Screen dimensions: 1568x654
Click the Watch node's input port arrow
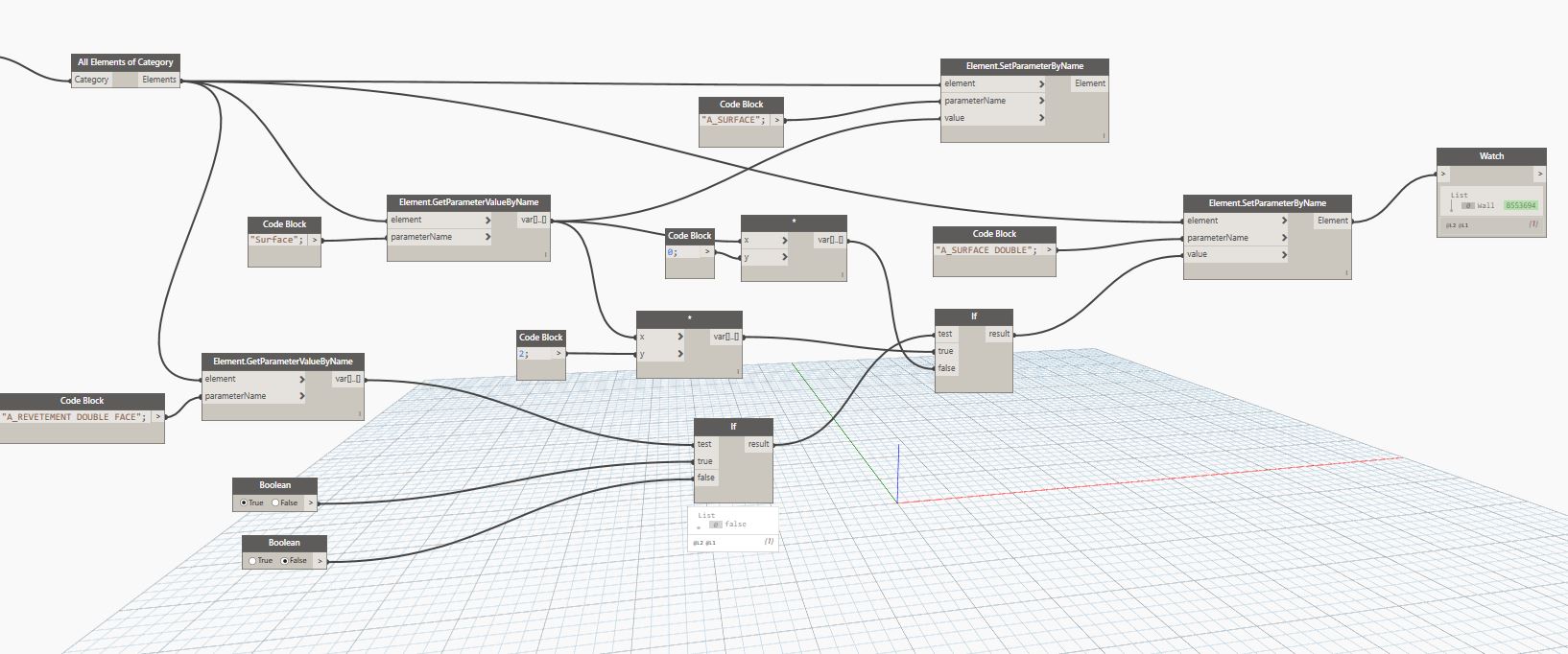click(1443, 174)
